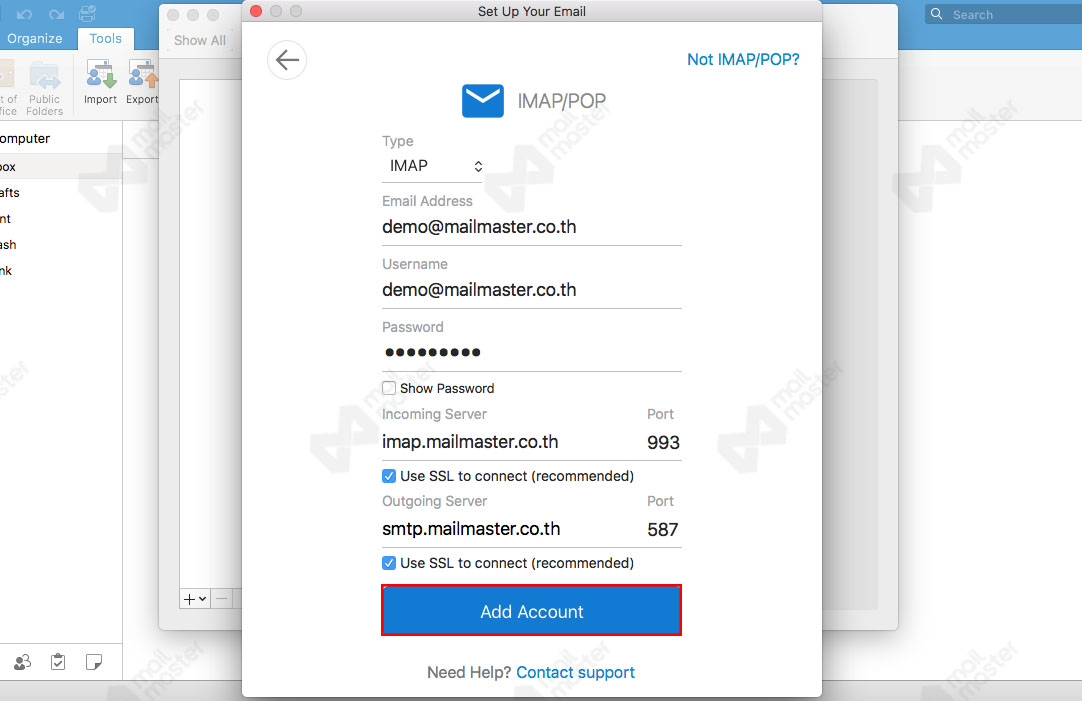Open the Contact support link
This screenshot has width=1082, height=701.
click(575, 672)
